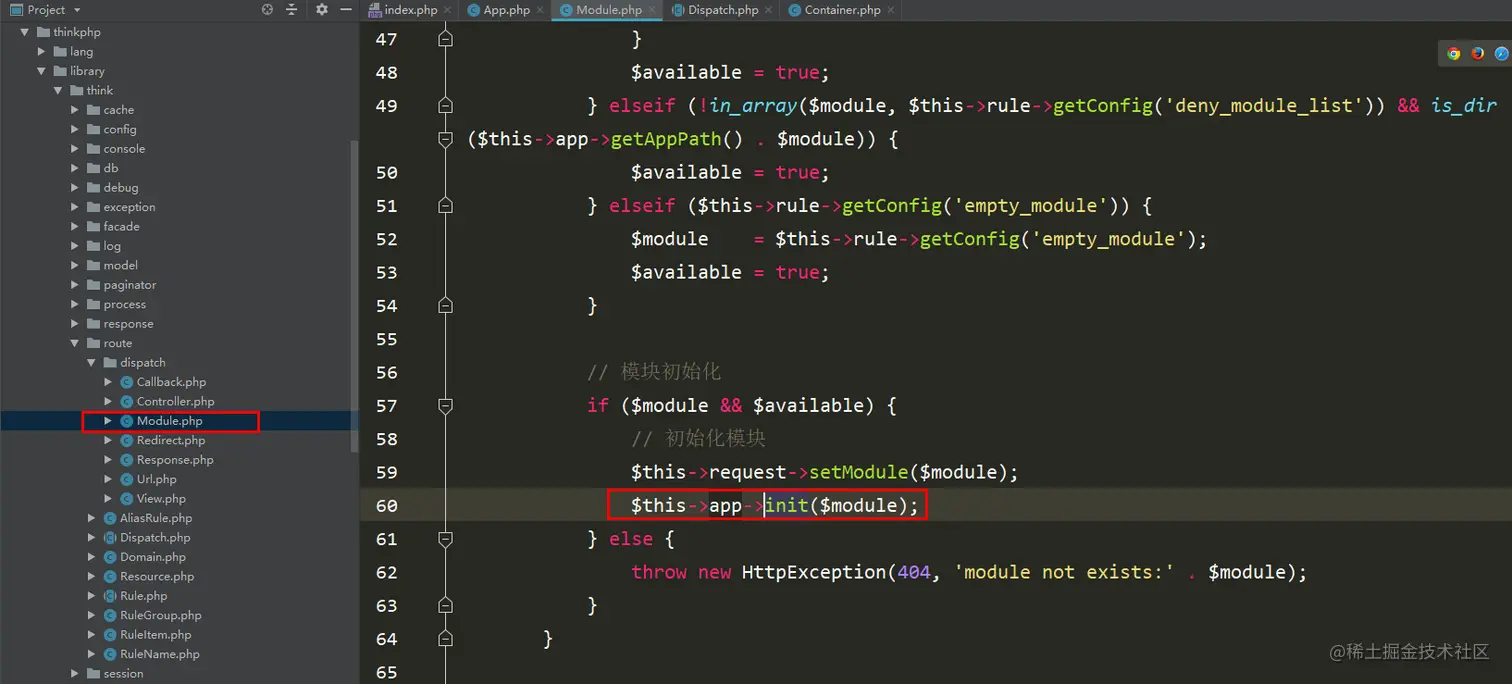This screenshot has width=1512, height=684.
Task: Expand the cache folder arrow
Action: pyautogui.click(x=75, y=110)
